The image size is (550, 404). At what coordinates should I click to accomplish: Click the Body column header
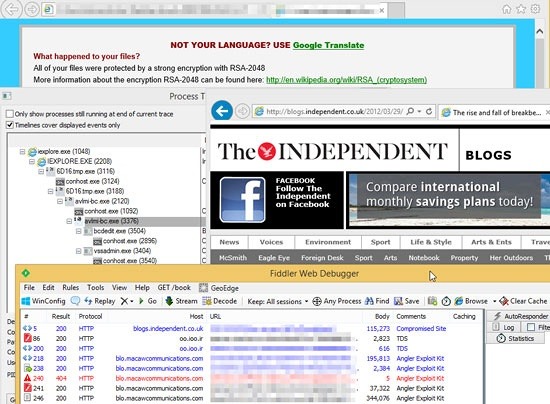(382, 316)
